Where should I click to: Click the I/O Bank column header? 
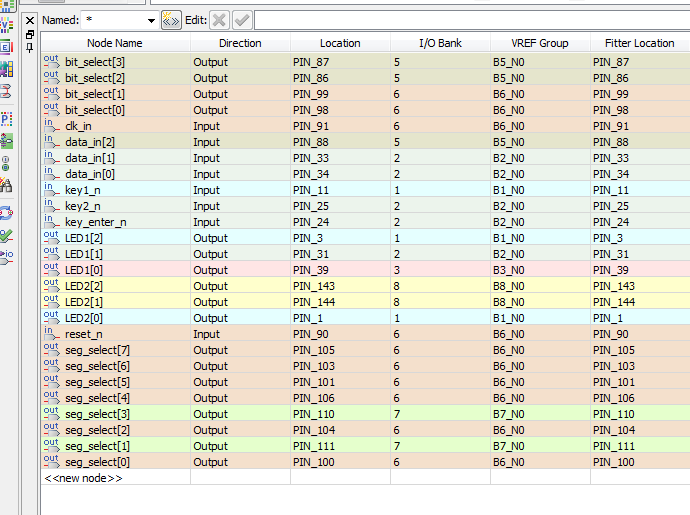440,43
